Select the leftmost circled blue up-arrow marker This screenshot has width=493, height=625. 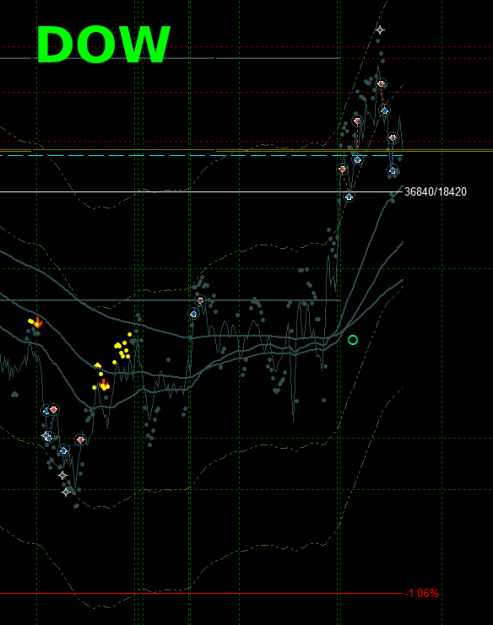coord(47,410)
